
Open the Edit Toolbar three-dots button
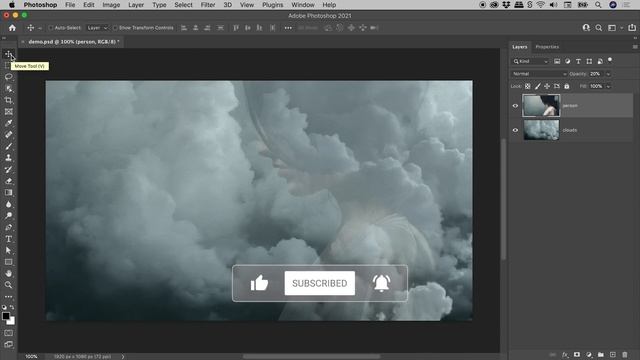(8, 297)
